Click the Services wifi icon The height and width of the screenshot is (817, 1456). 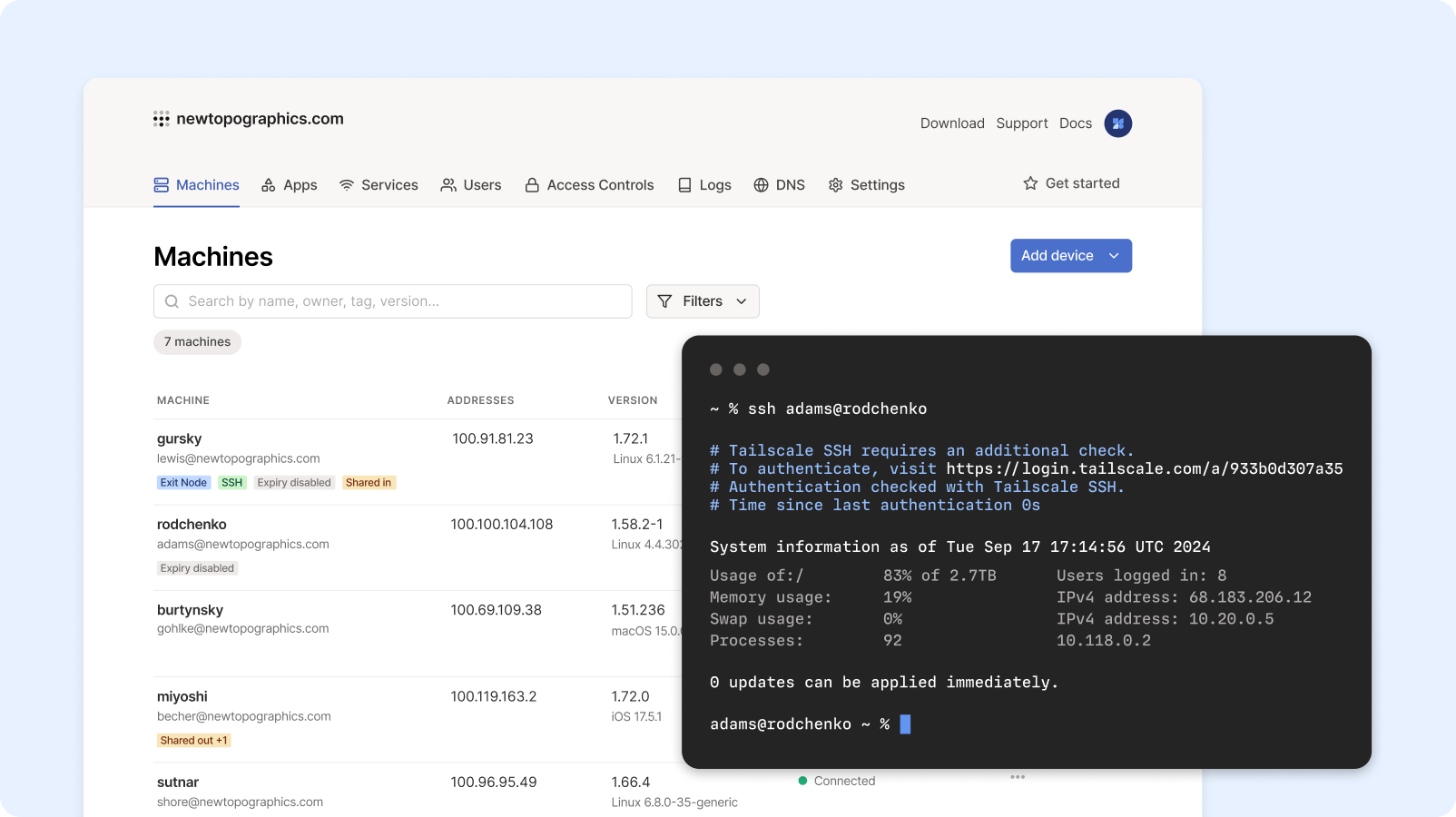[x=347, y=185]
